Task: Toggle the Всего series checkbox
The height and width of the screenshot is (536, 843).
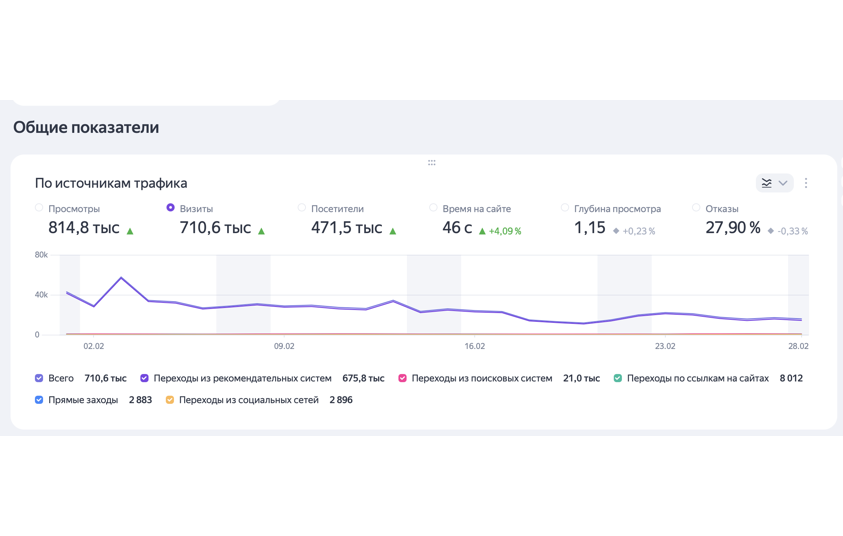Action: (39, 378)
